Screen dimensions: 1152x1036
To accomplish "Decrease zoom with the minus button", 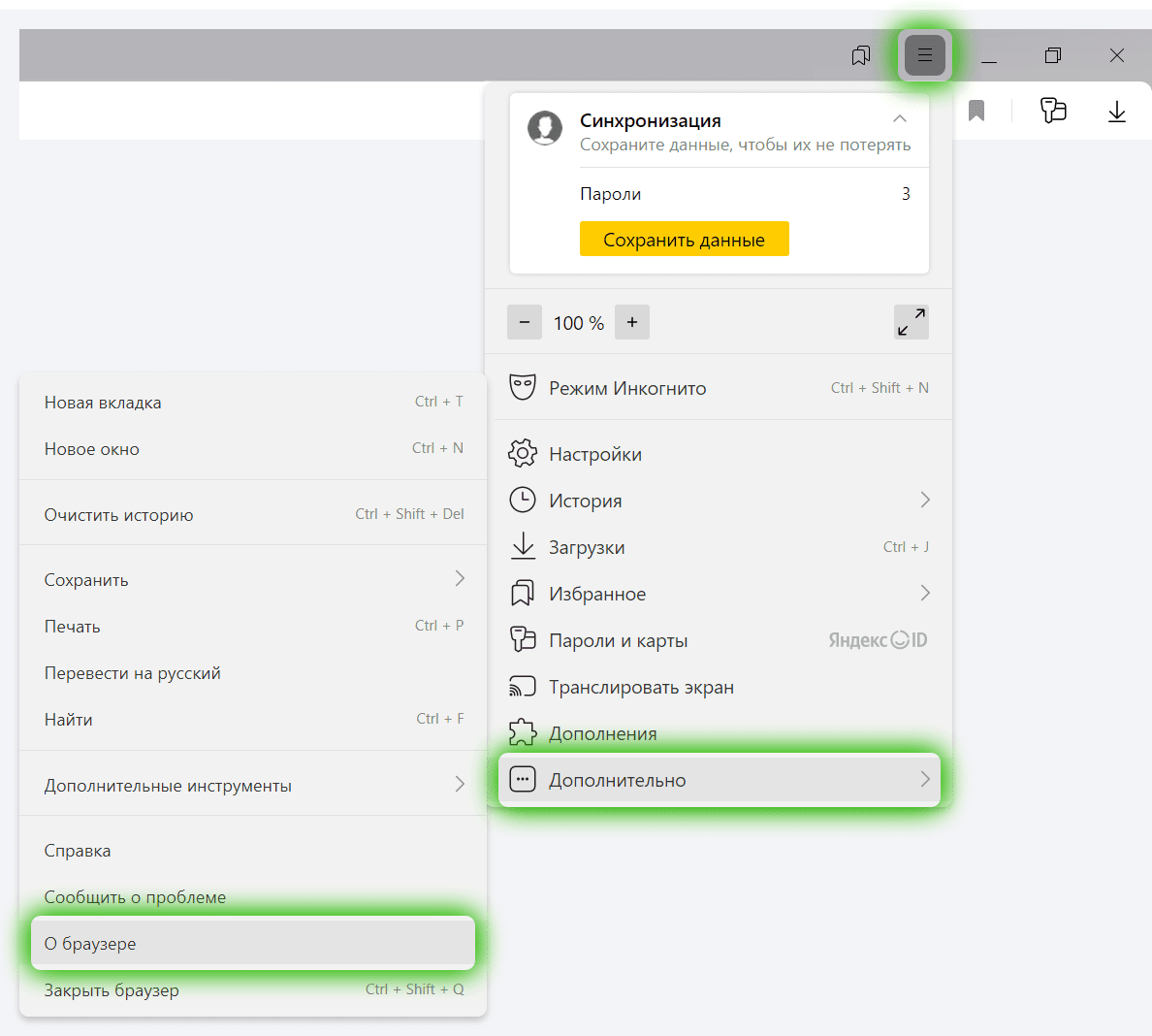I will (x=525, y=323).
